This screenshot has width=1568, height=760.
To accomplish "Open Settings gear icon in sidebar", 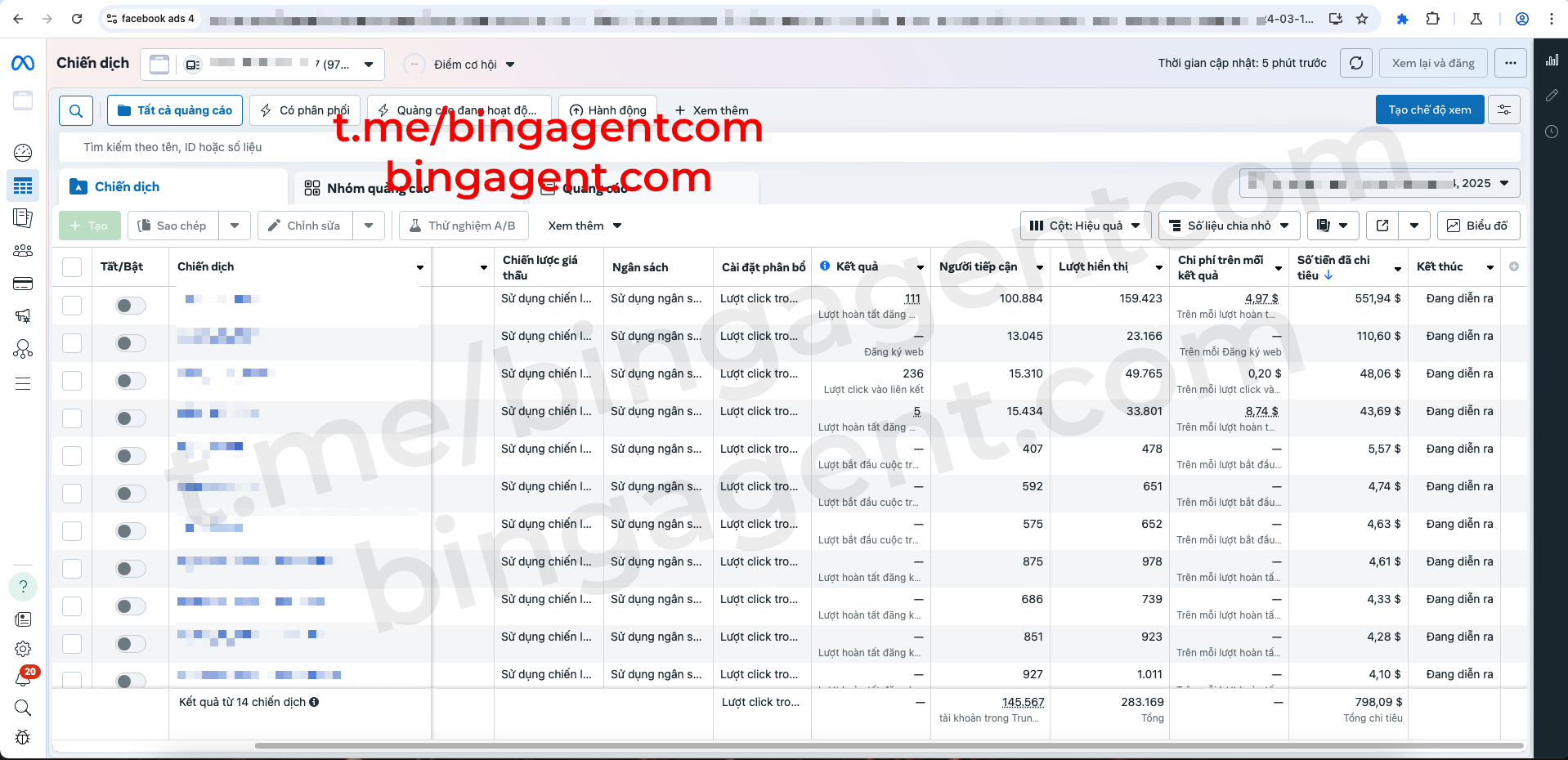I will (x=23, y=649).
